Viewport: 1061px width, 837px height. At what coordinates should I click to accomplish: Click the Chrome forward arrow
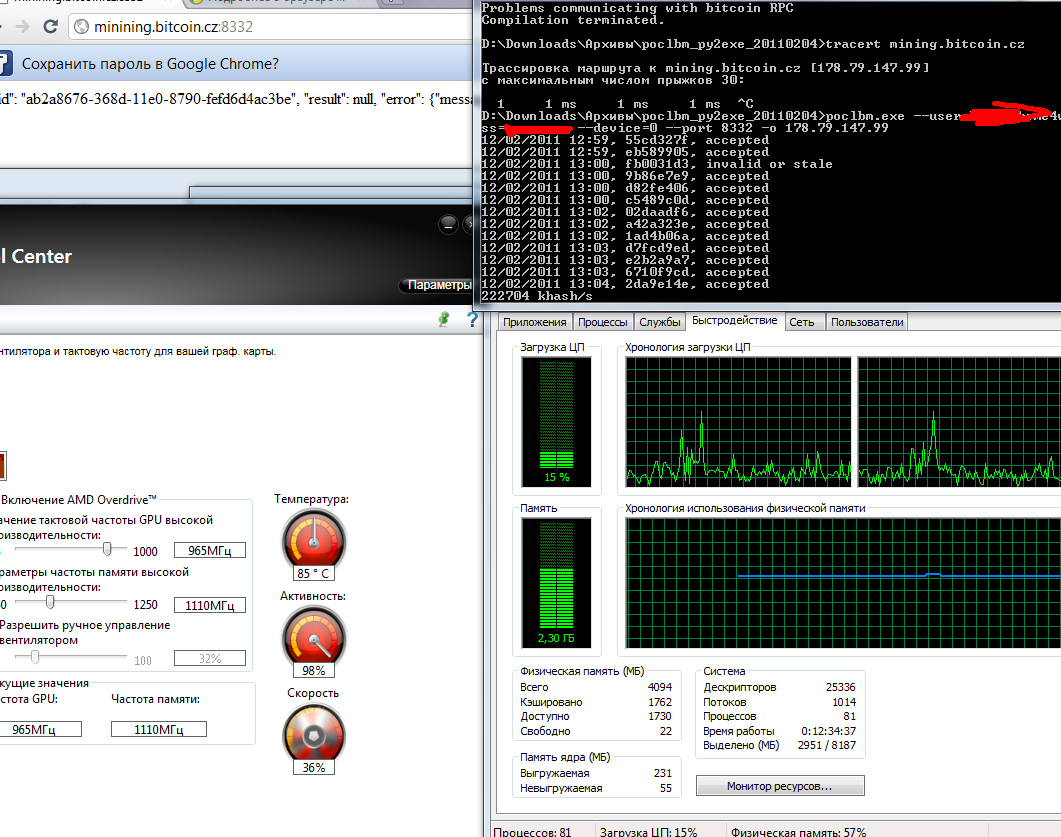[x=22, y=26]
